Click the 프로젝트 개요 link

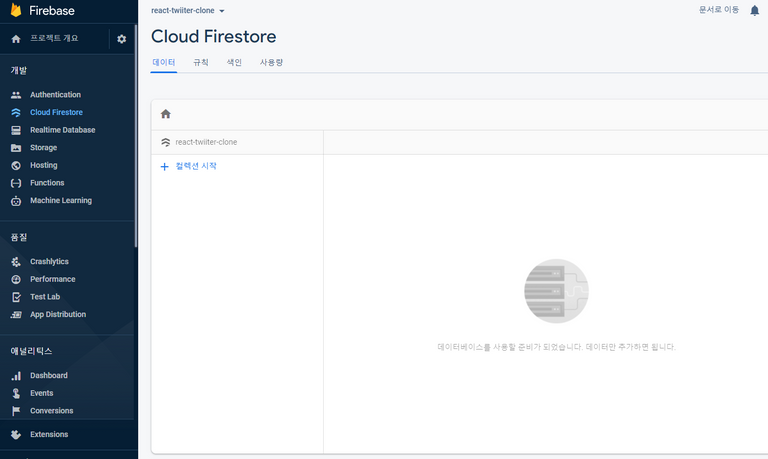[x=54, y=38]
